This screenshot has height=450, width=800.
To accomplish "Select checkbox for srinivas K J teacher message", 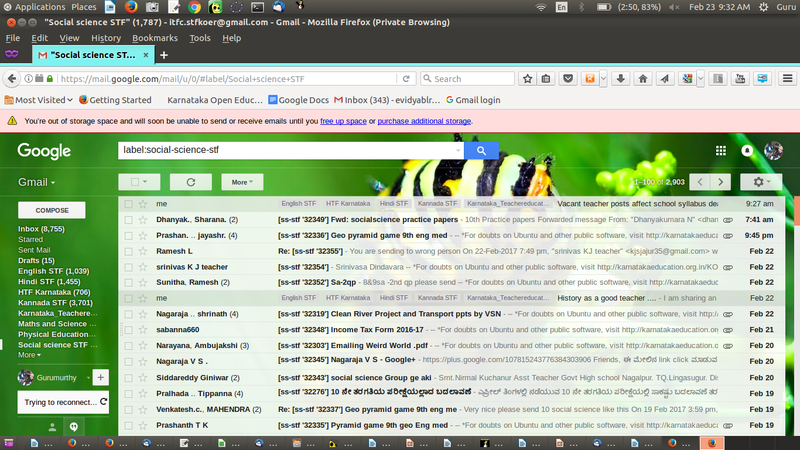I will (x=128, y=267).
